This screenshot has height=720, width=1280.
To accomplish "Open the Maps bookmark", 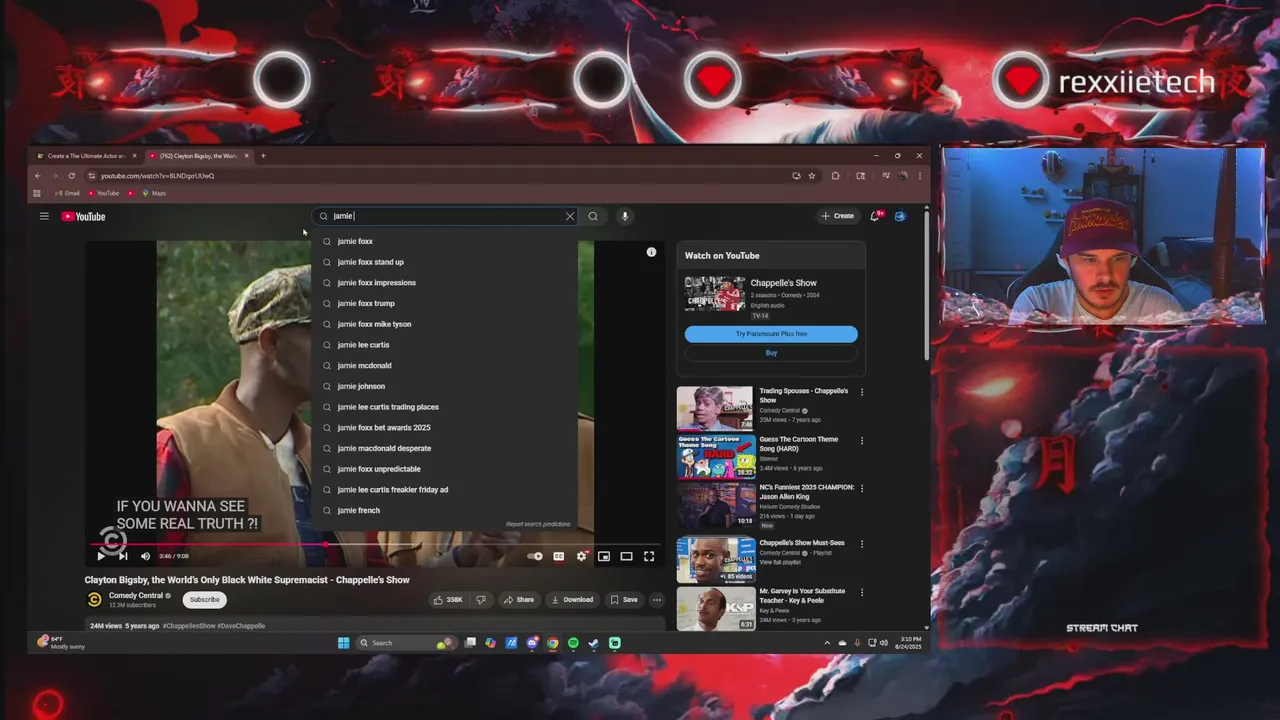I will 154,193.
